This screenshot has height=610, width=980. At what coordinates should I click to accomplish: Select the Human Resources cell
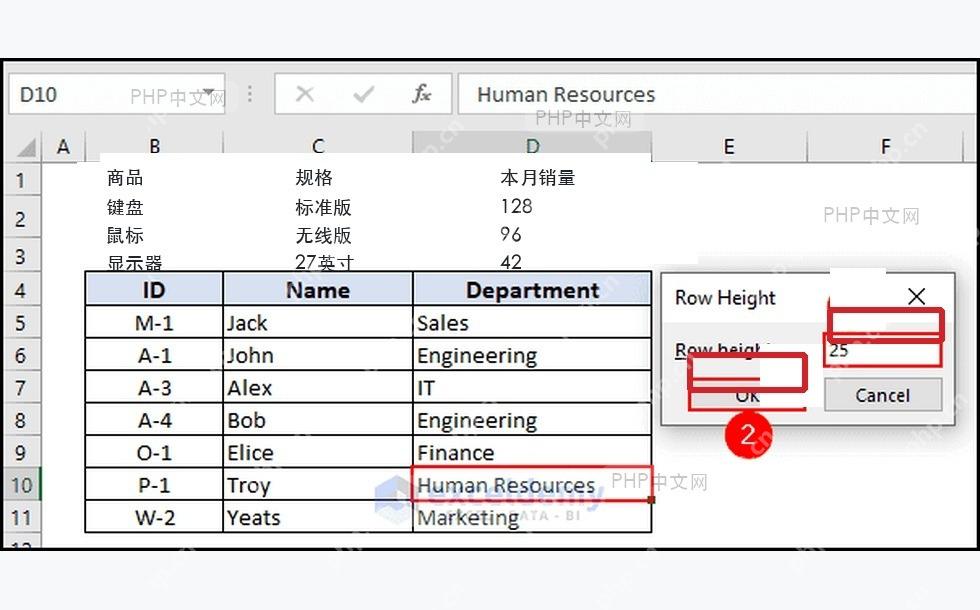click(x=532, y=484)
